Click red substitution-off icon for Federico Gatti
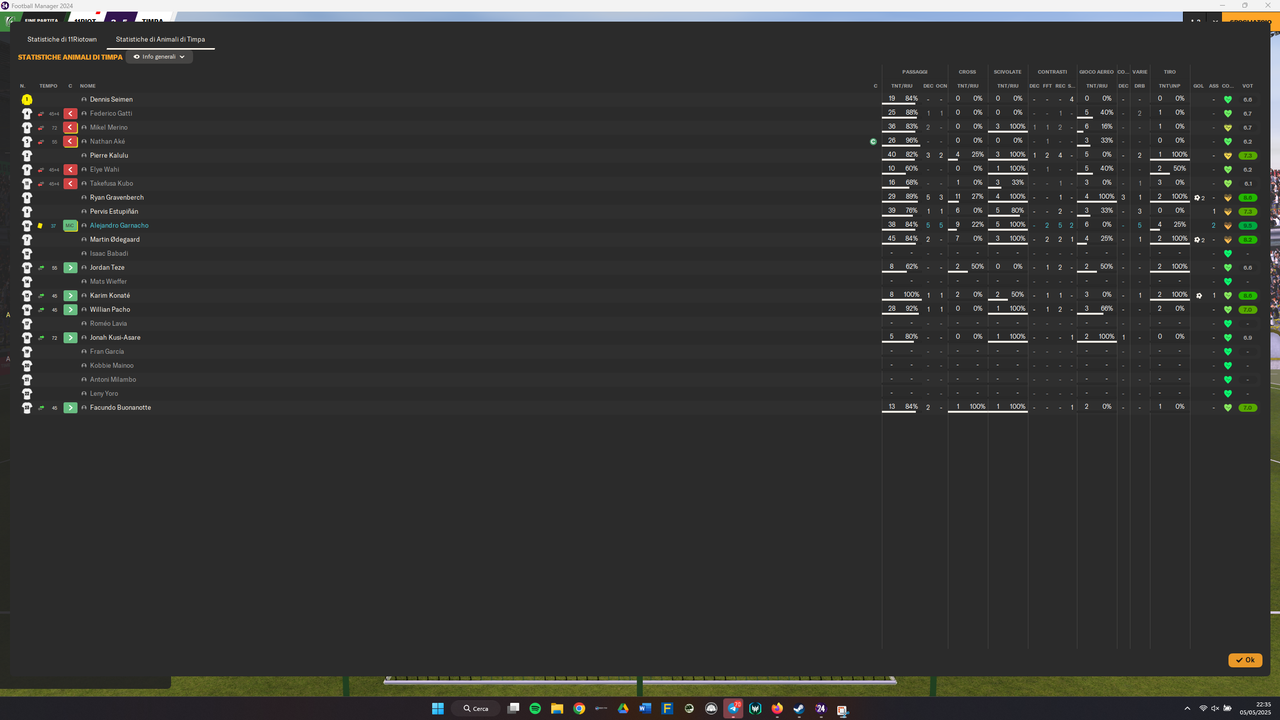Screen dimensions: 1280x720 click(x=70, y=113)
